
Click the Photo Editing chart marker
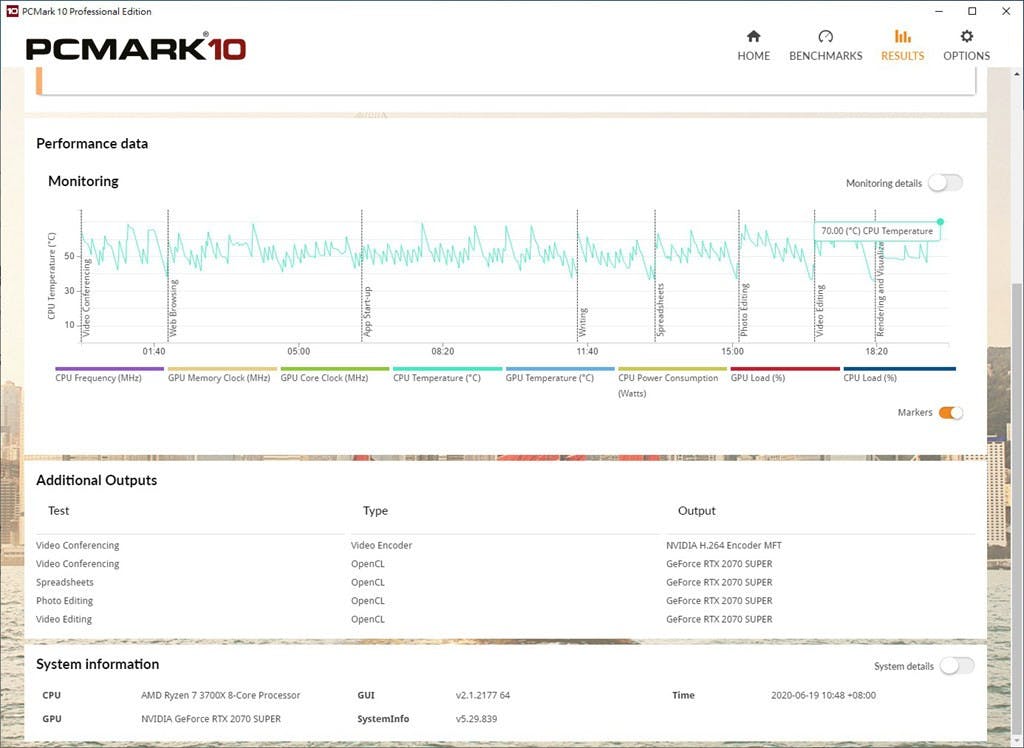point(744,310)
